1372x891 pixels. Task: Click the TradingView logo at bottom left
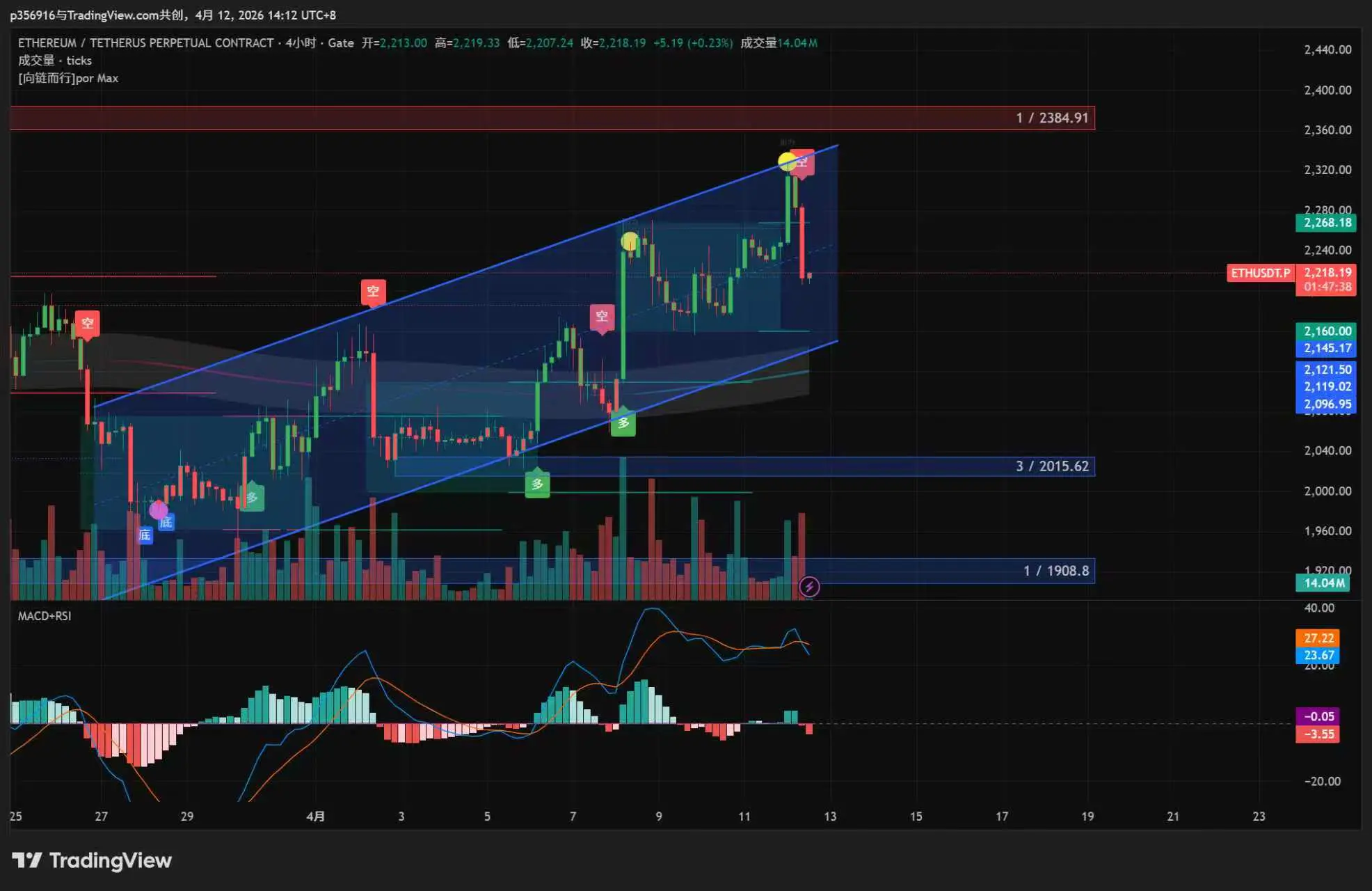[92, 860]
